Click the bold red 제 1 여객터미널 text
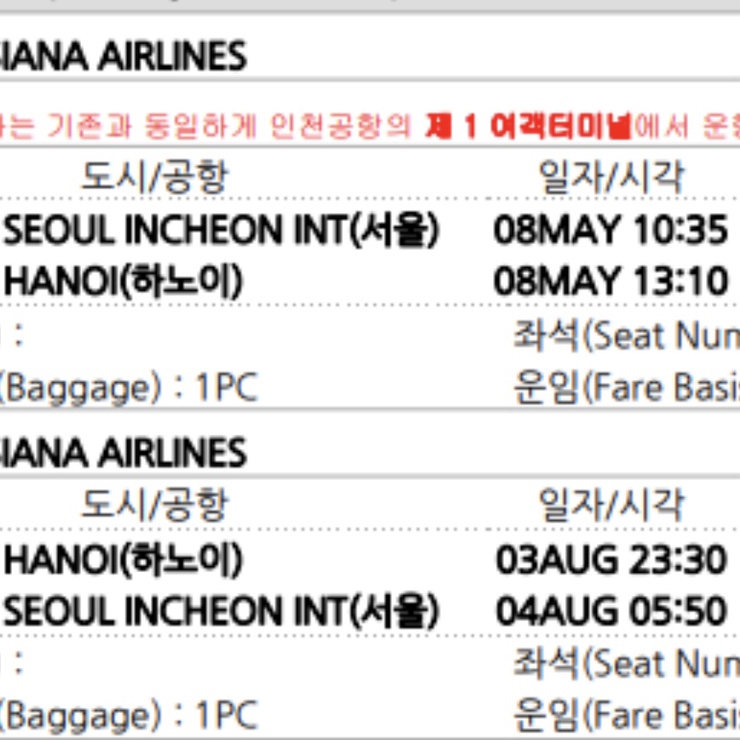 (528, 126)
